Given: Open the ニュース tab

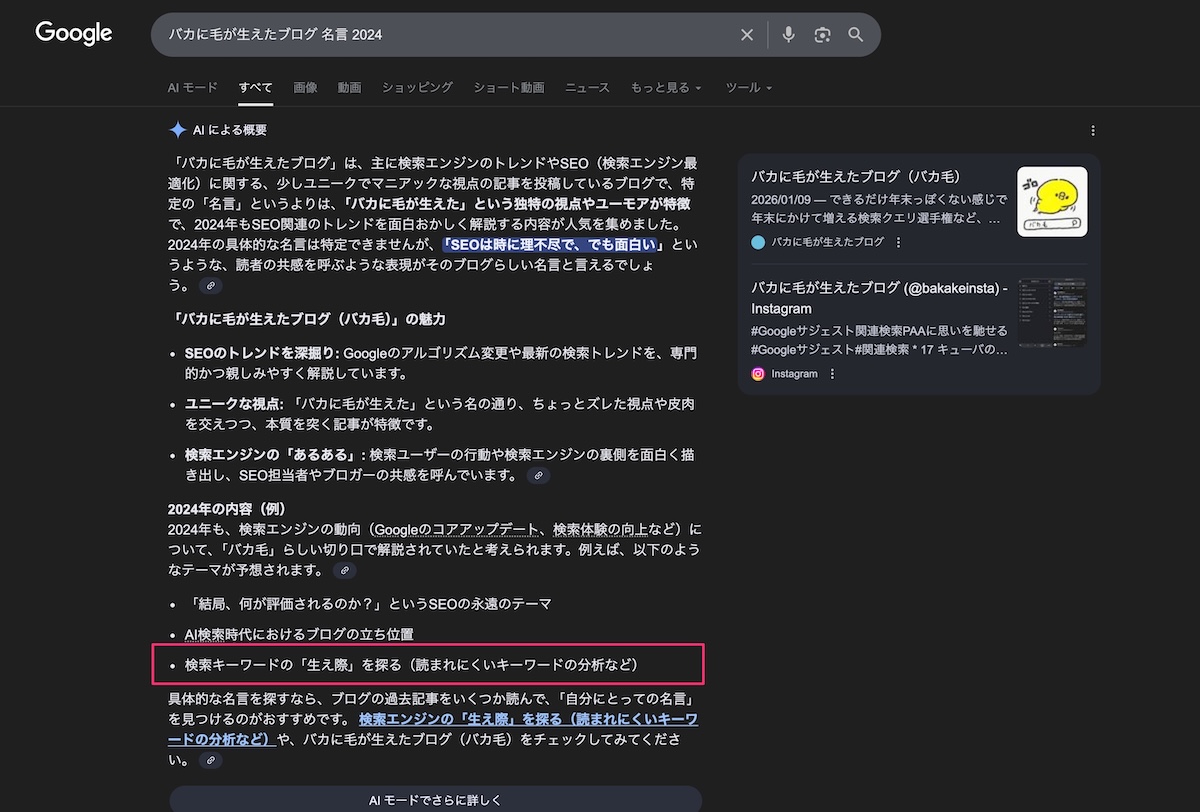Looking at the screenshot, I should (587, 88).
